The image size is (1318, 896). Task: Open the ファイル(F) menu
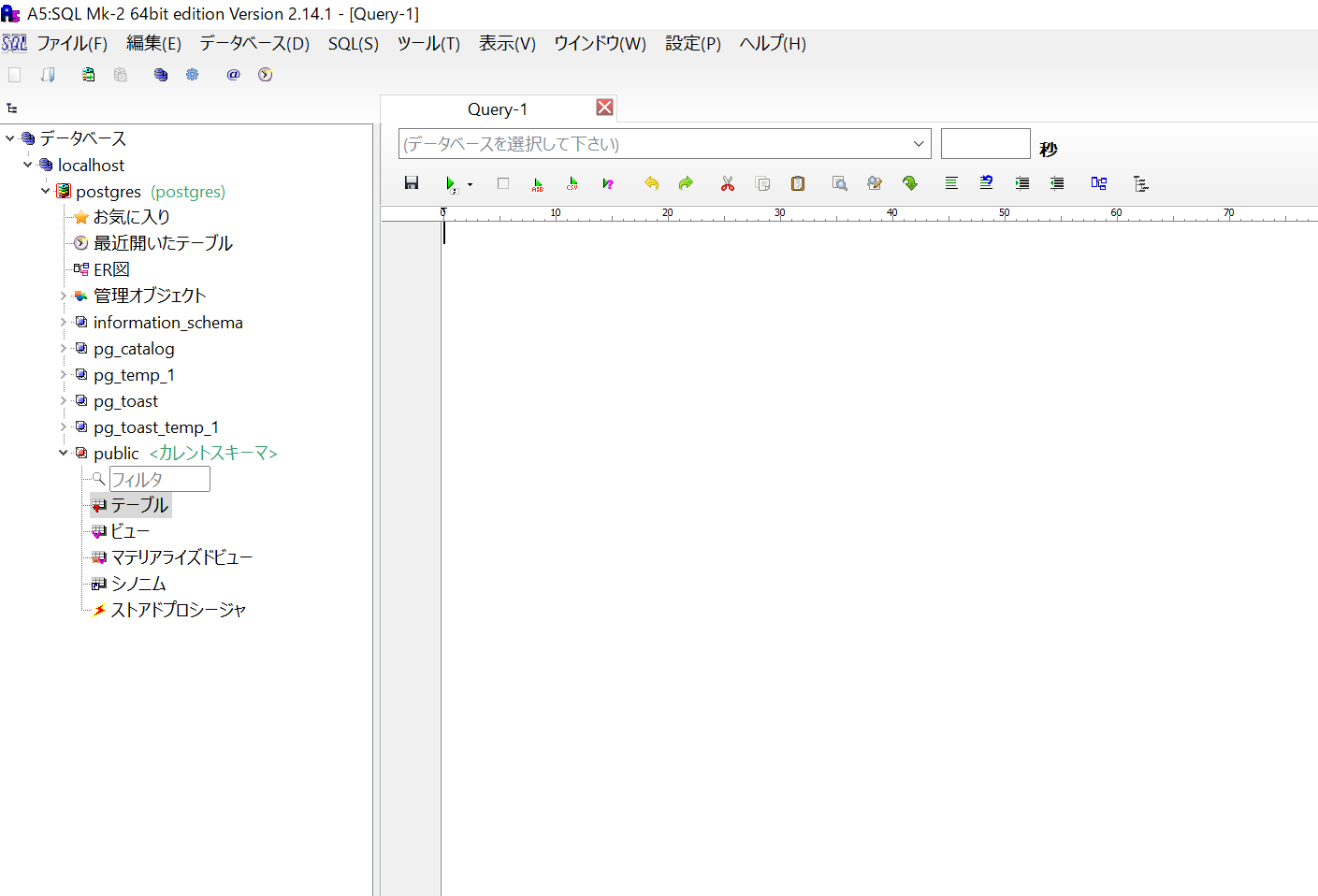click(72, 43)
